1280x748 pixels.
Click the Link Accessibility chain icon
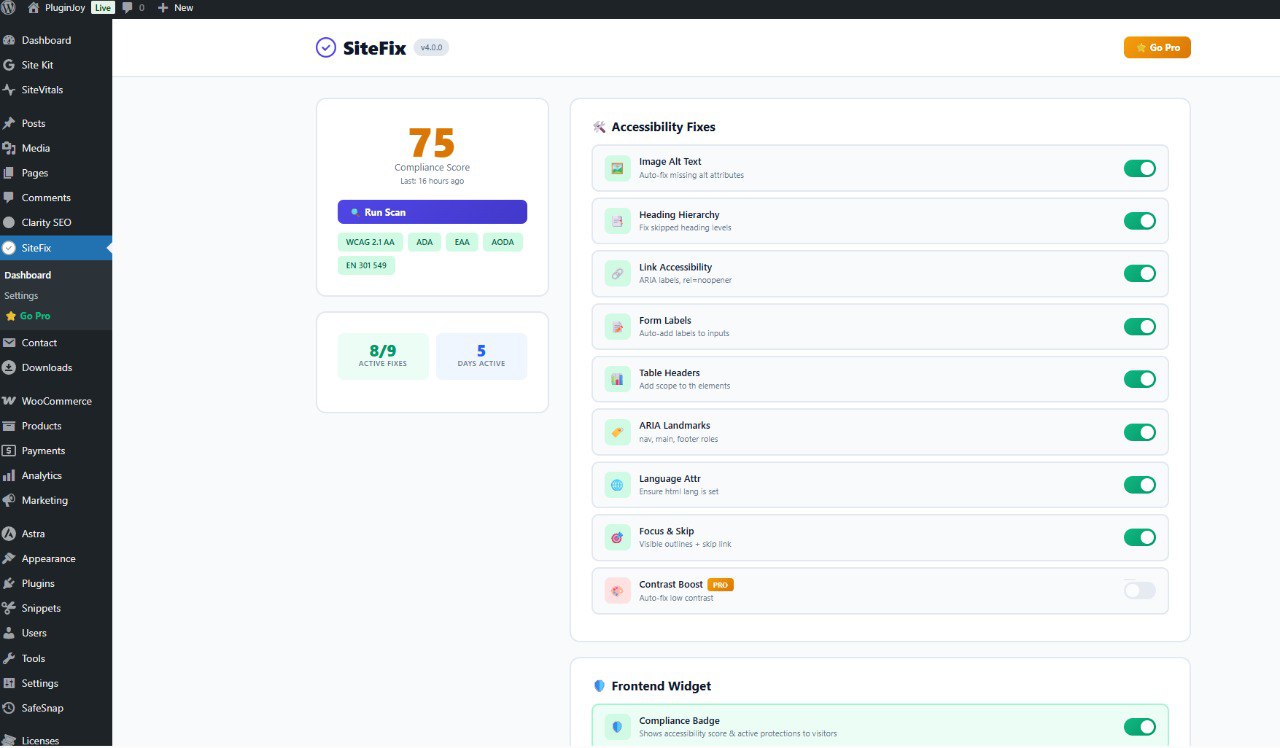click(617, 273)
